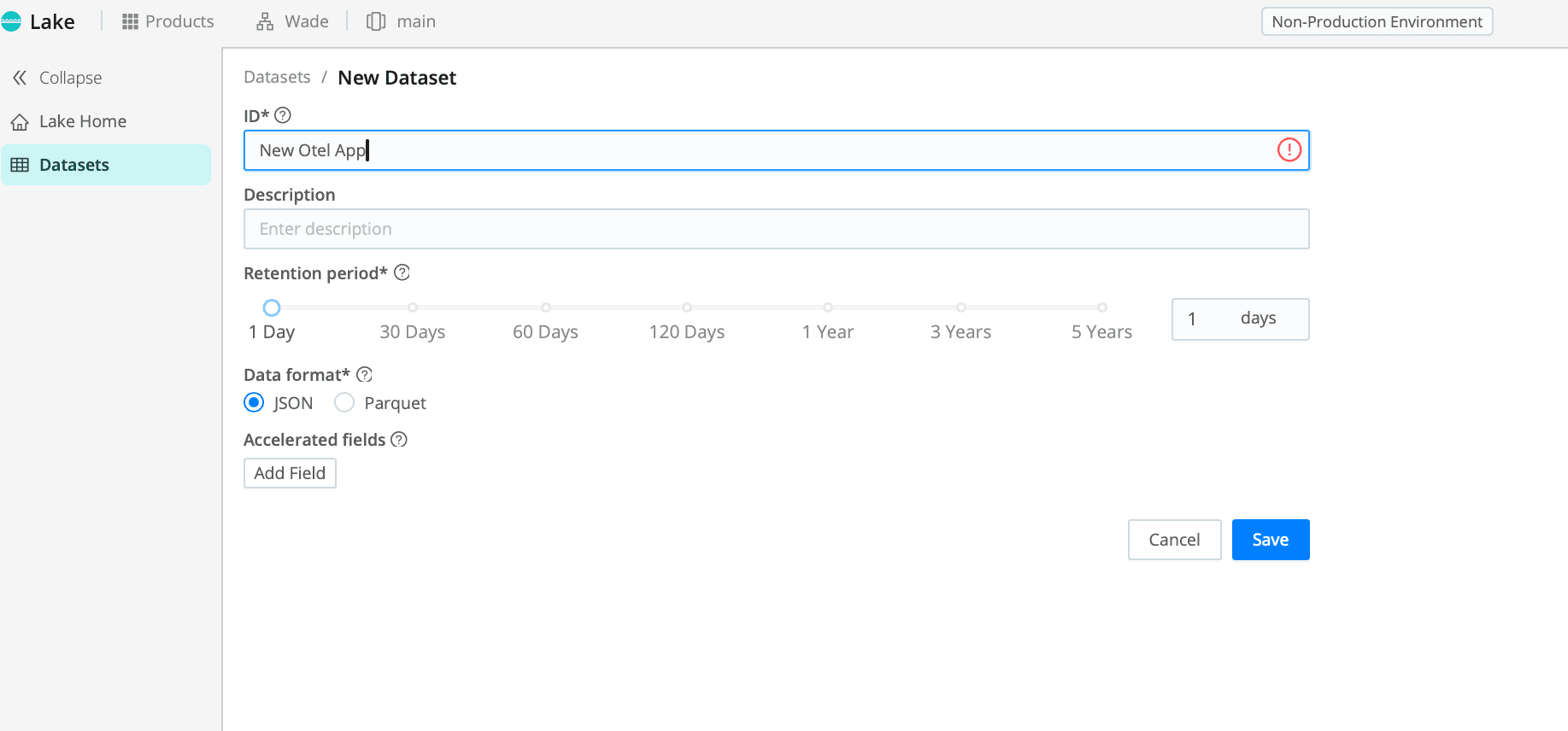Collapse the sidebar navigation
This screenshot has height=731, width=1568.
(57, 78)
